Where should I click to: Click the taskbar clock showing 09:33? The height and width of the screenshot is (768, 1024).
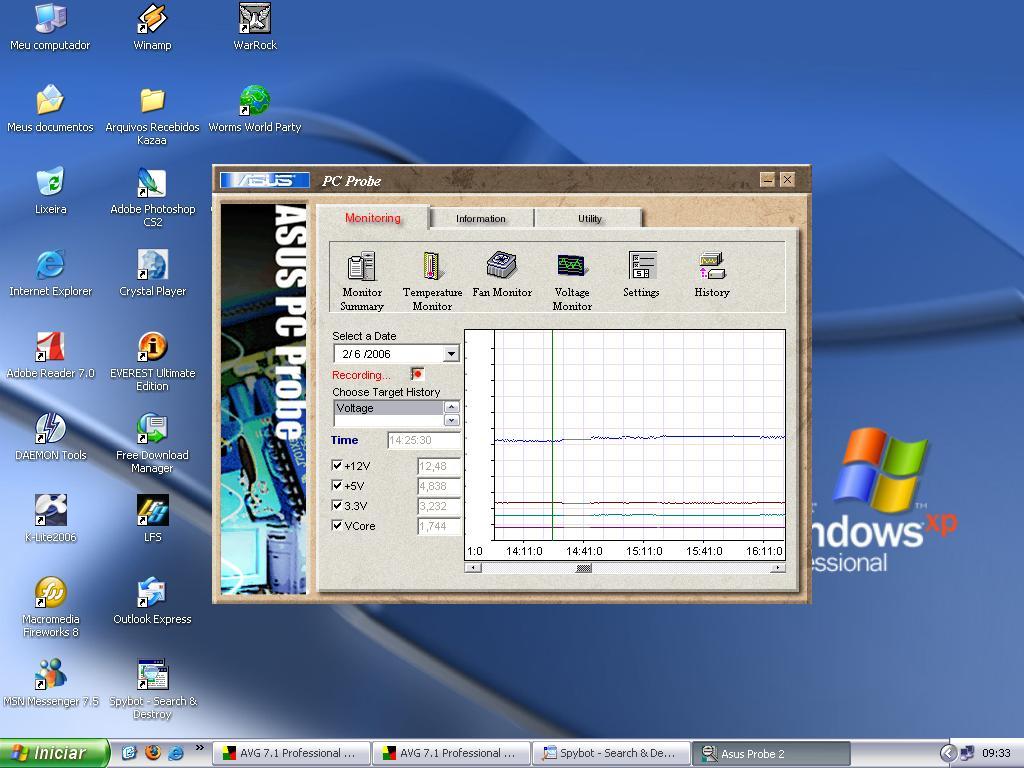point(996,754)
